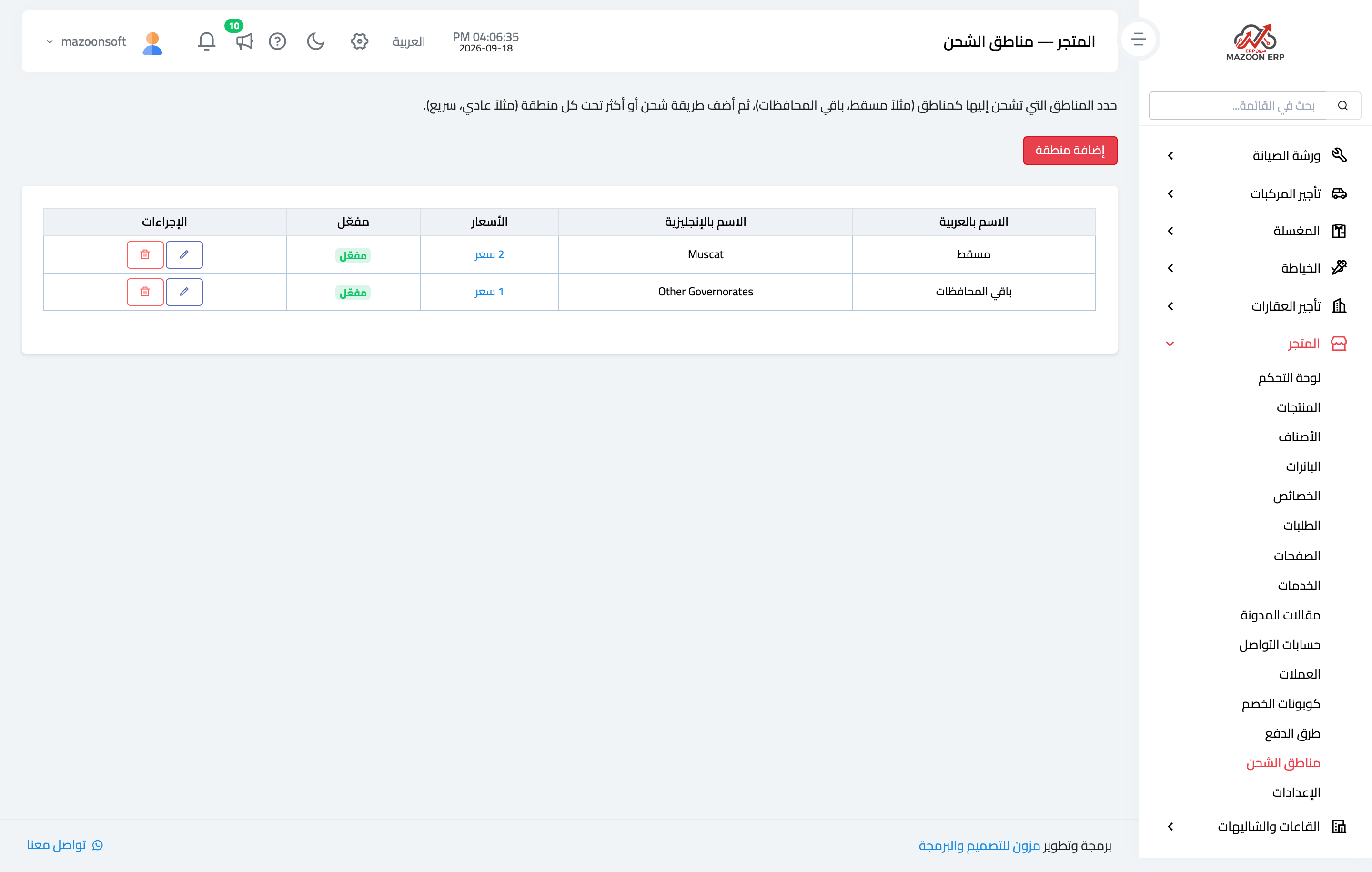Open مقالات المدونة in store menu

(1281, 615)
